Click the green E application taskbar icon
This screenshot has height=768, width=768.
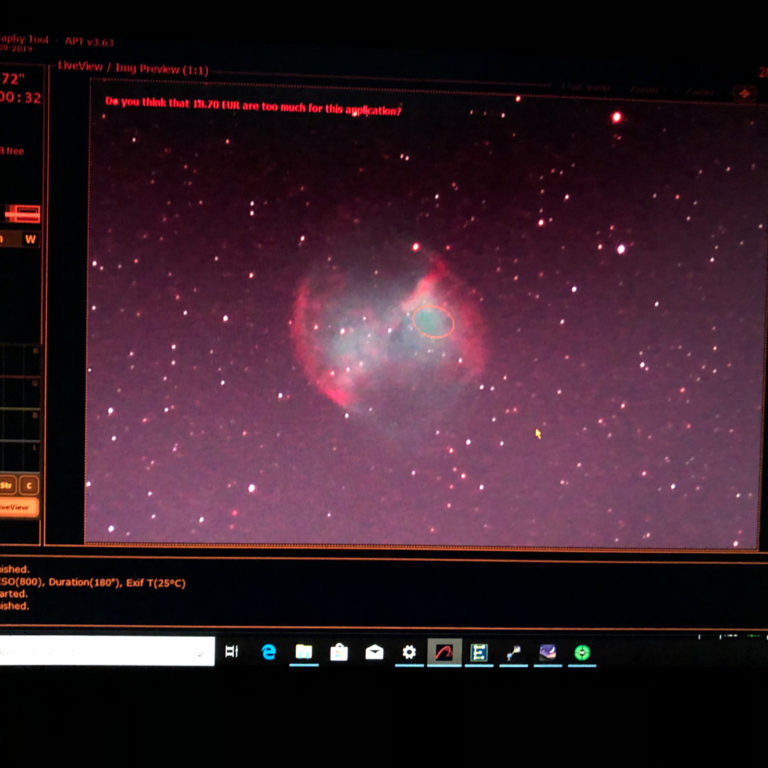tap(479, 652)
